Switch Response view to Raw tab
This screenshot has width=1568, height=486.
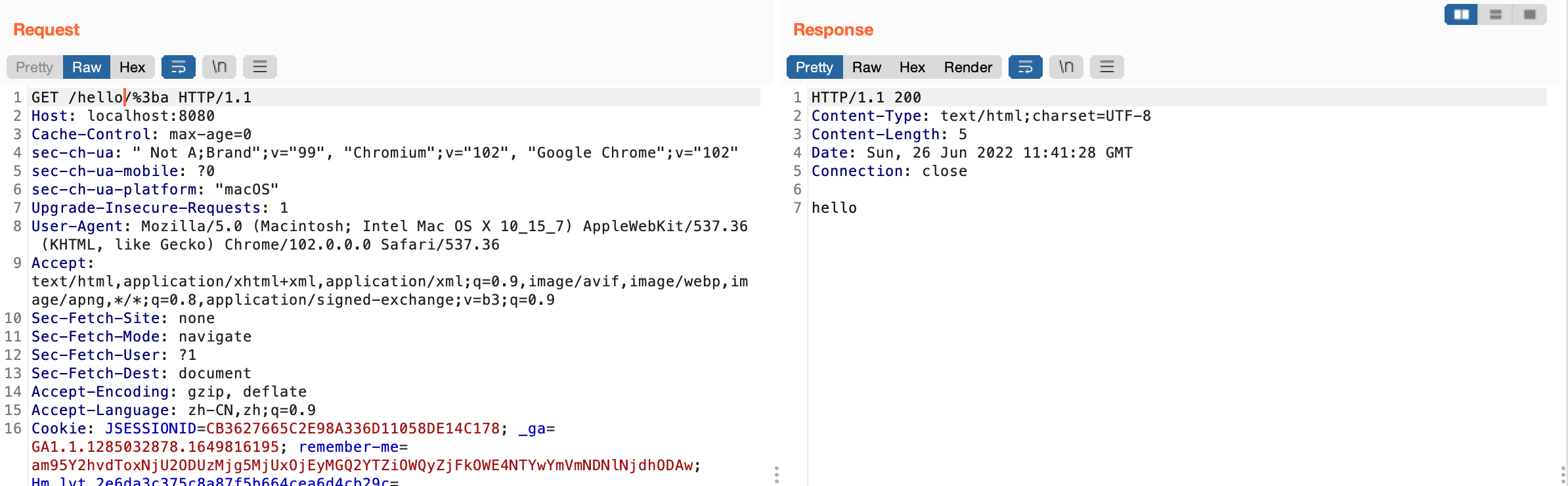867,67
